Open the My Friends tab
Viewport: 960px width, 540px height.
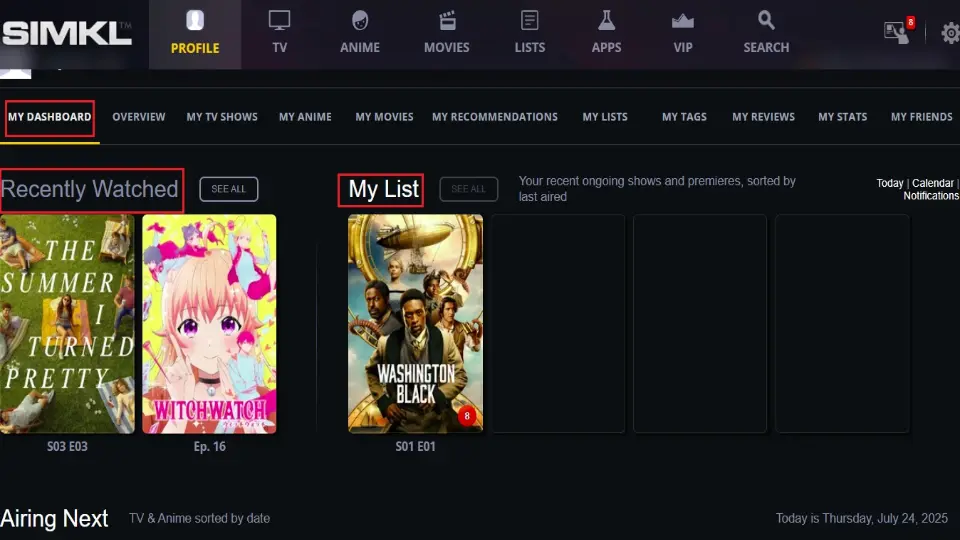click(x=921, y=117)
